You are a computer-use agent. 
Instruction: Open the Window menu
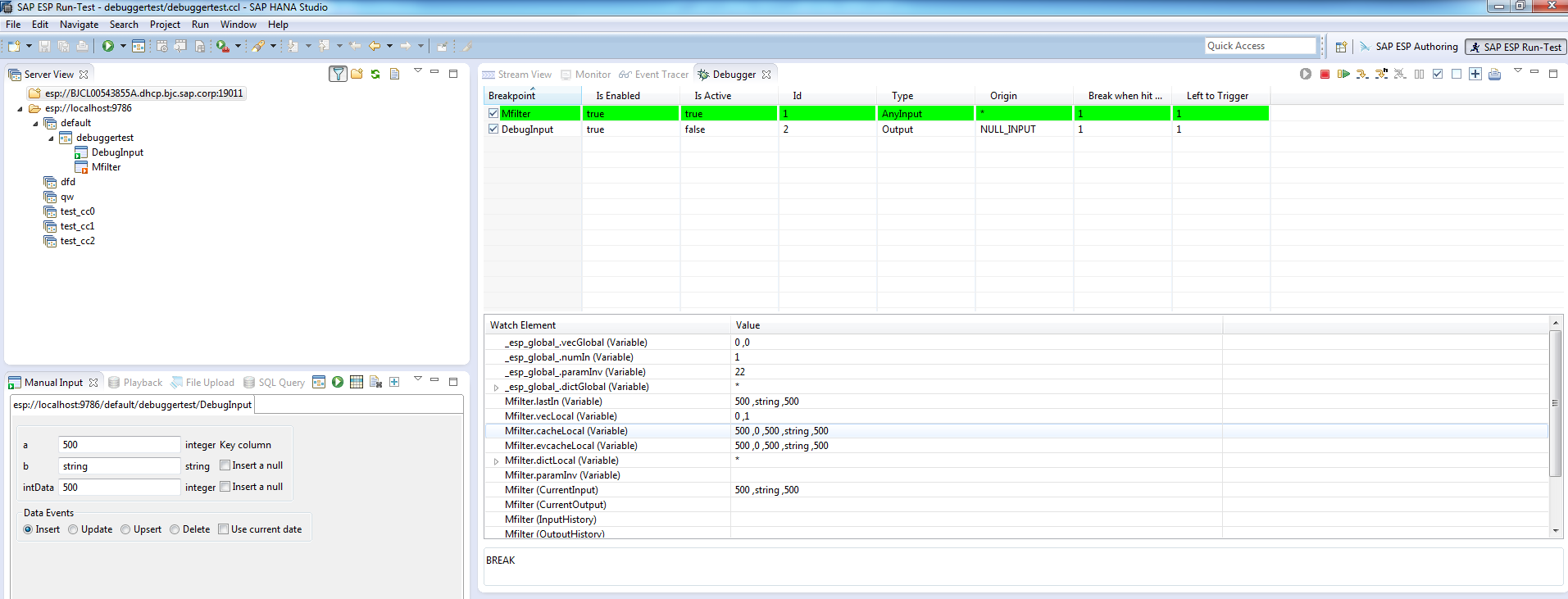[238, 25]
